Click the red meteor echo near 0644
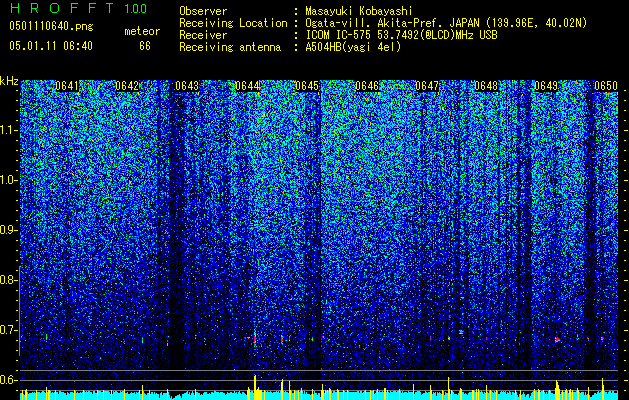This screenshot has width=629, height=400. pos(254,339)
